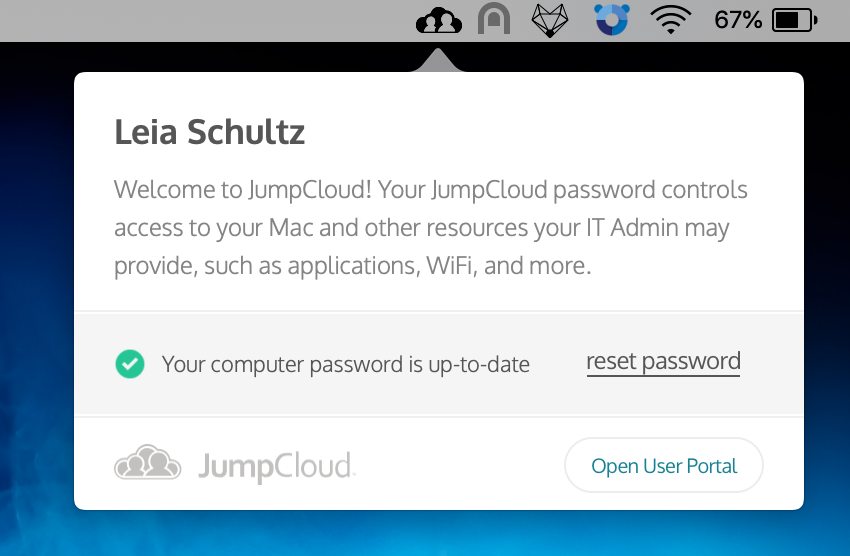Click the green checkmark status icon
Viewport: 850px width, 556px height.
coord(130,364)
